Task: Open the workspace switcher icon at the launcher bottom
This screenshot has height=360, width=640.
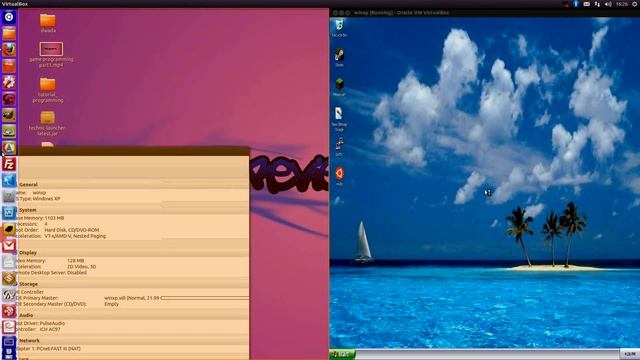Action: [x=9, y=343]
